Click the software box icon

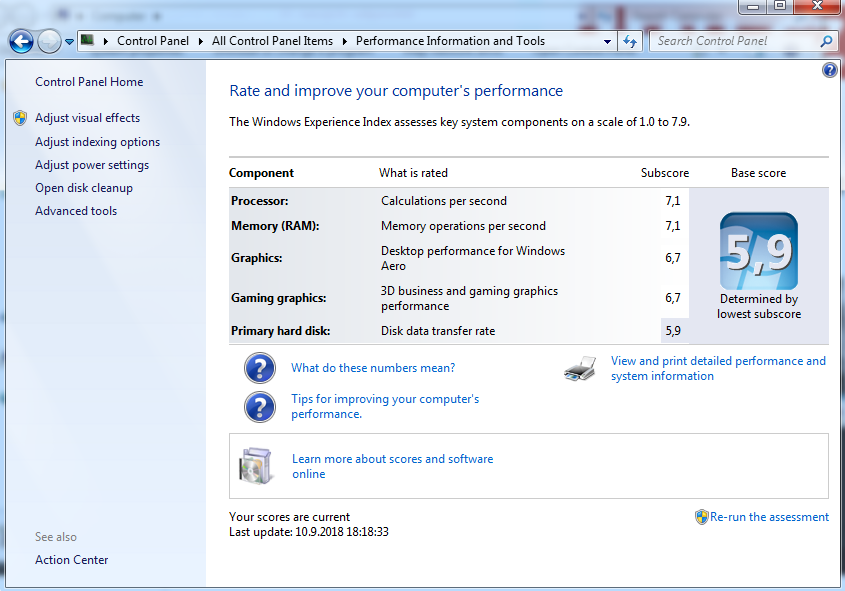[x=255, y=466]
